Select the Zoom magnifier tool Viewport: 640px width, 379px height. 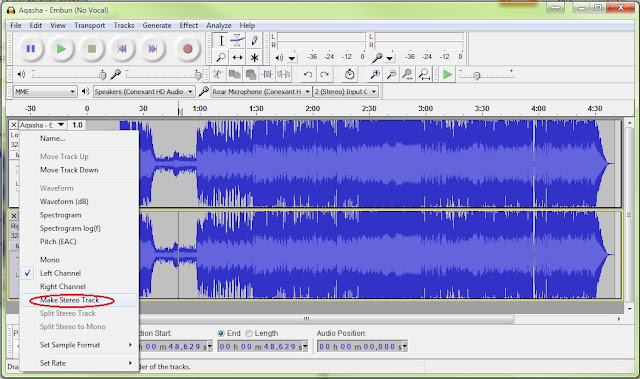pos(221,57)
